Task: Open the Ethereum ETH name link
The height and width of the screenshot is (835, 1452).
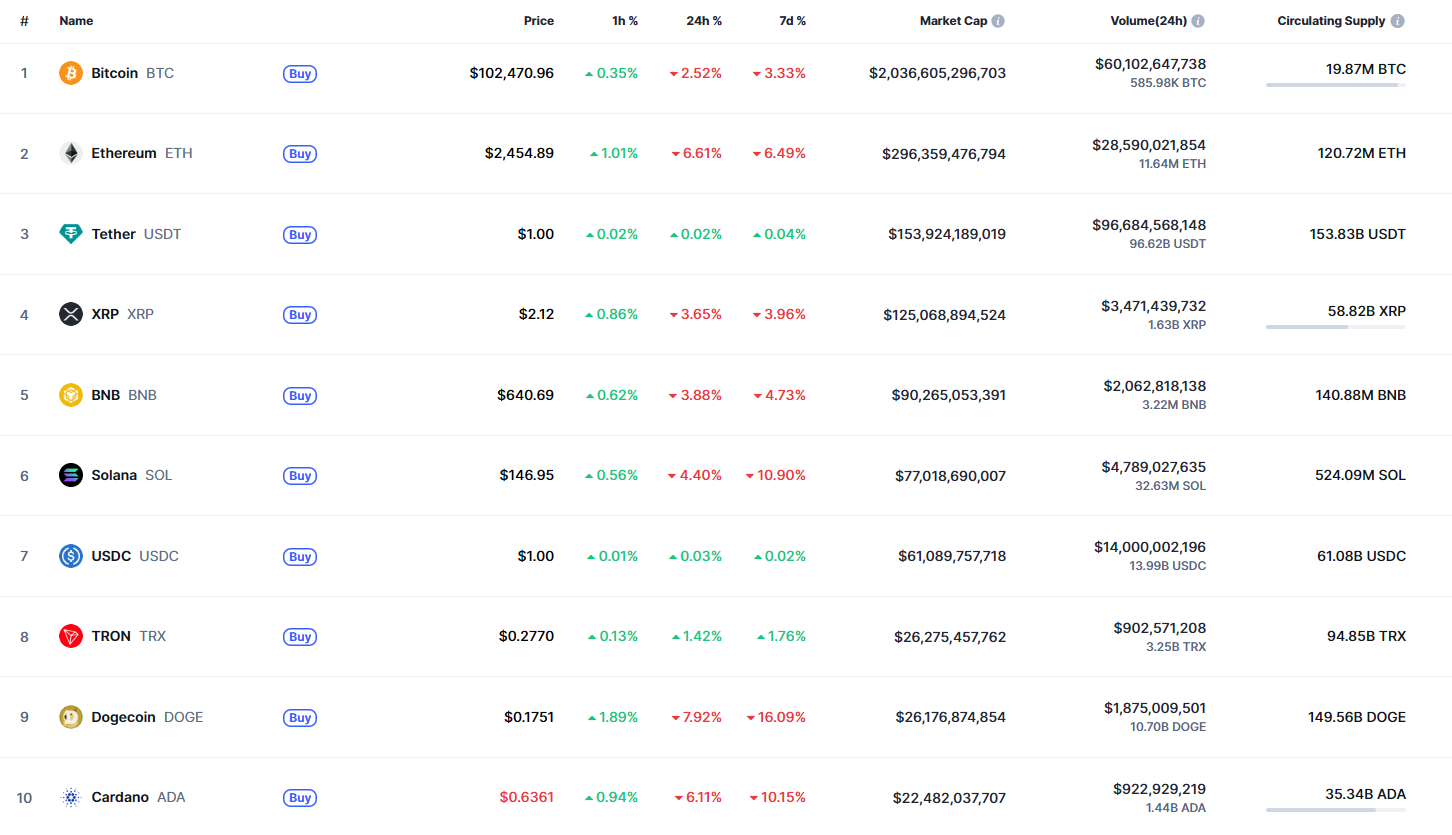Action: pos(142,153)
